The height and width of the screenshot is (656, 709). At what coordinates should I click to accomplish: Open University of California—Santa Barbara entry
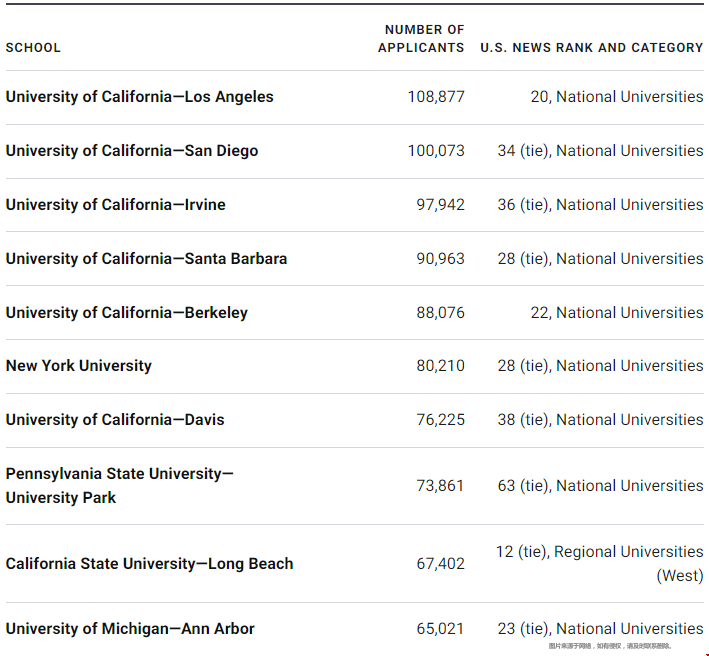point(146,259)
